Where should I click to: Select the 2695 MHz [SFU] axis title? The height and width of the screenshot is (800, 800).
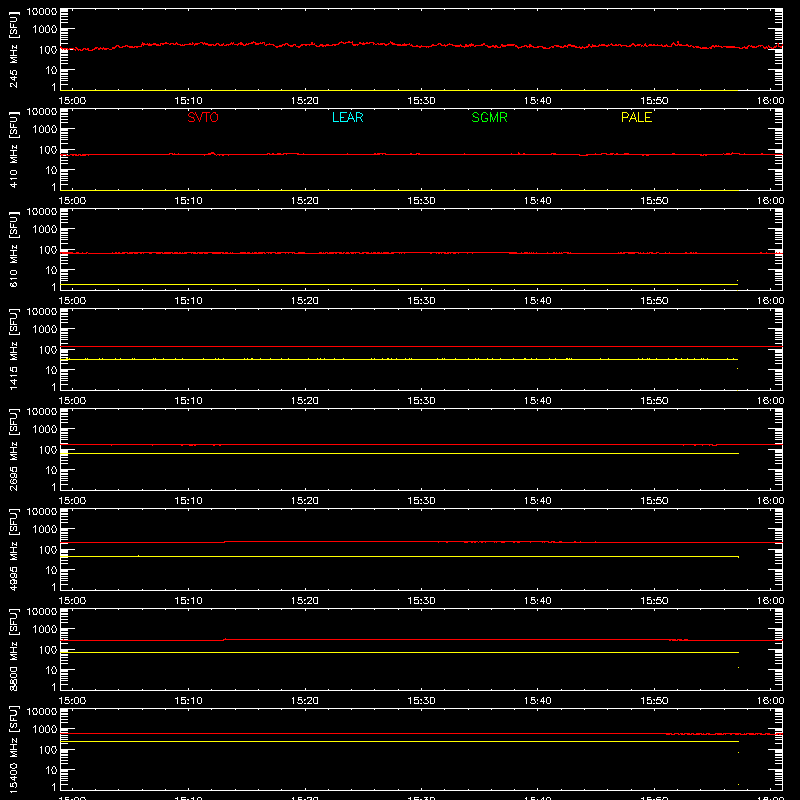tap(13, 449)
